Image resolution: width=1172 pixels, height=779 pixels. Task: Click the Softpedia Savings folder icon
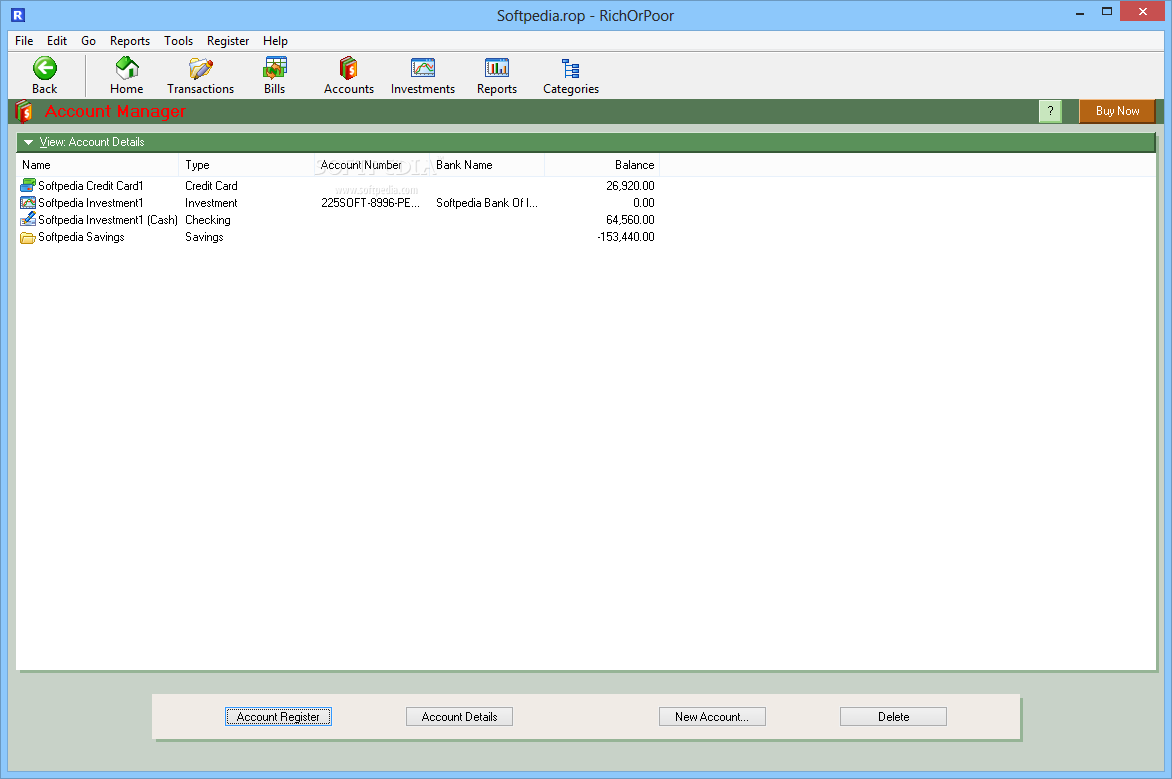[28, 237]
